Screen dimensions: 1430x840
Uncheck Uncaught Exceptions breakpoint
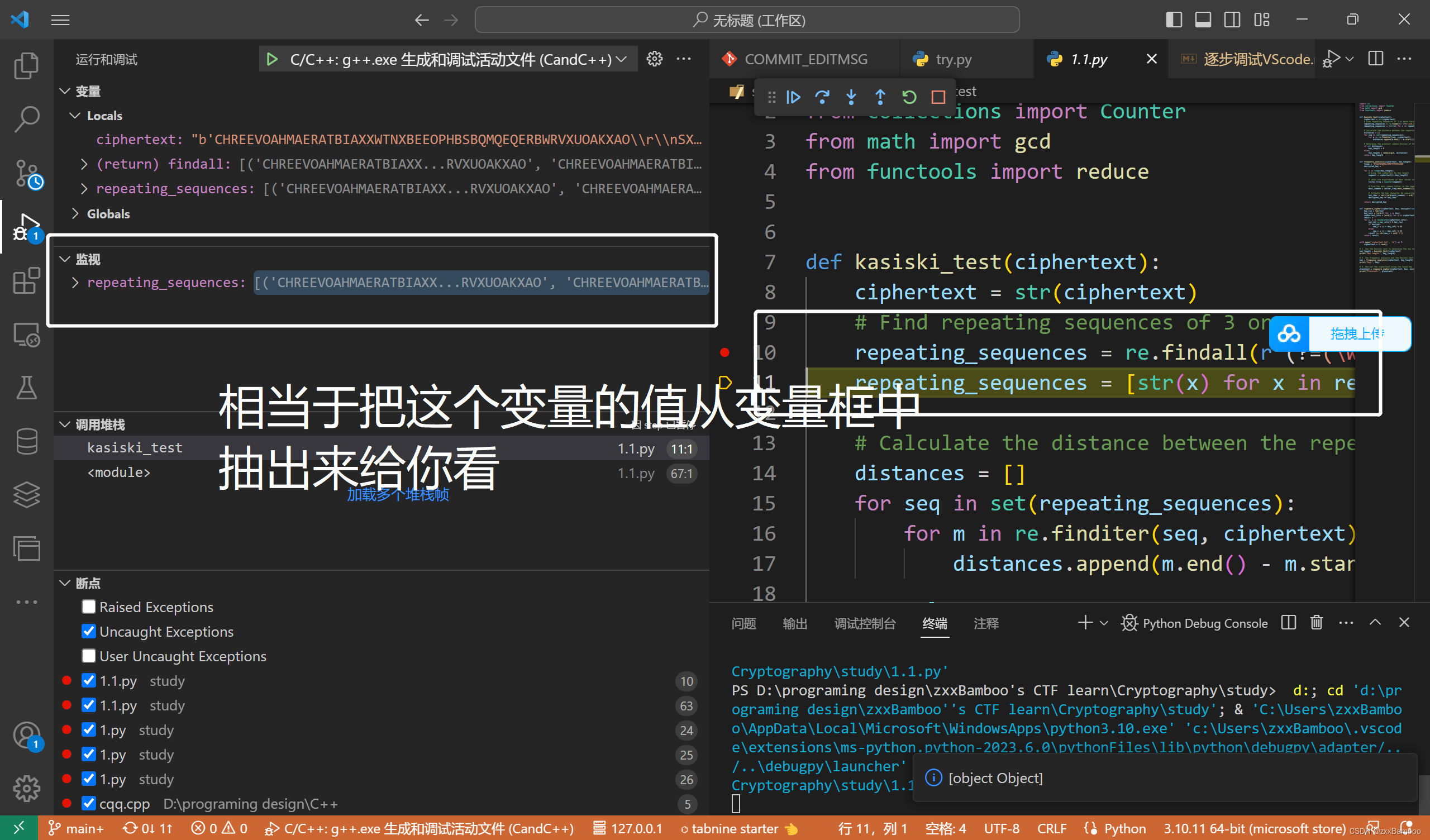click(x=88, y=631)
